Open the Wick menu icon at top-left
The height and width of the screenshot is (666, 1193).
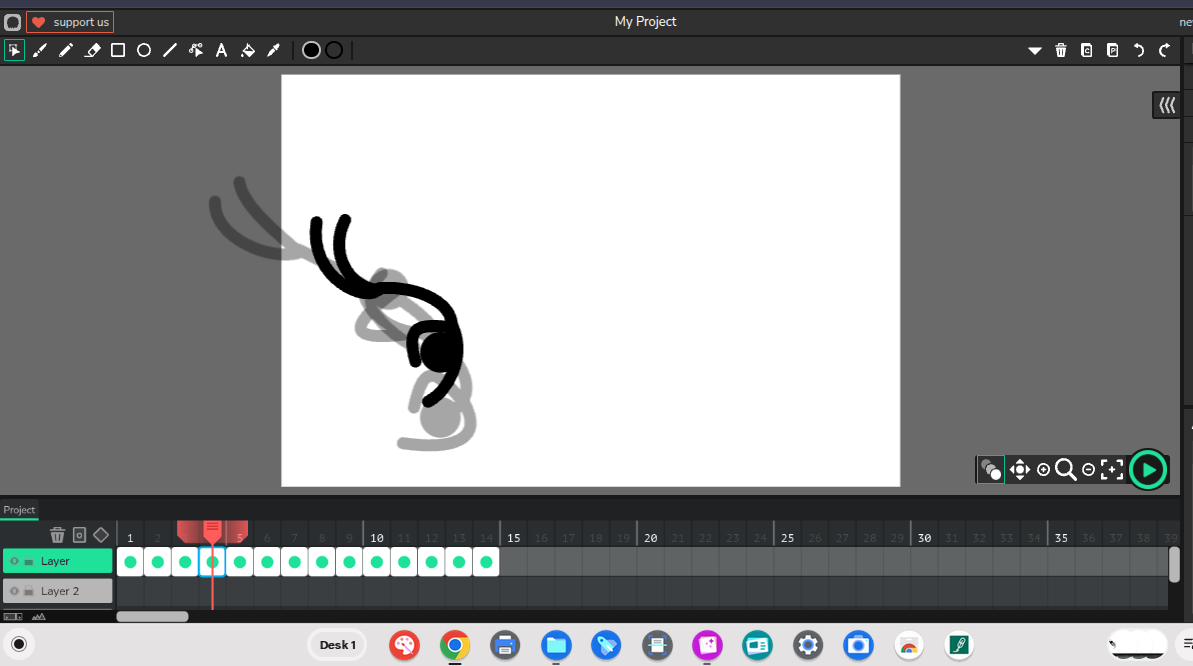(x=12, y=22)
